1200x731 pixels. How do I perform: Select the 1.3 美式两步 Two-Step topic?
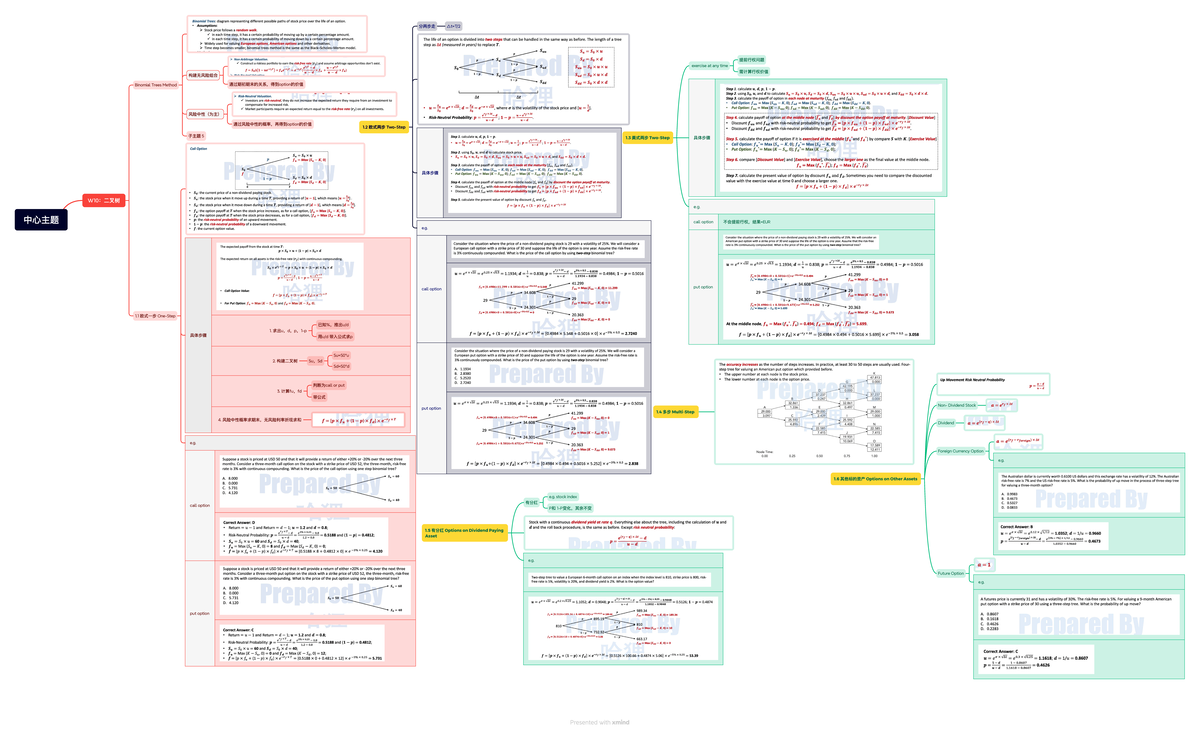(647, 137)
